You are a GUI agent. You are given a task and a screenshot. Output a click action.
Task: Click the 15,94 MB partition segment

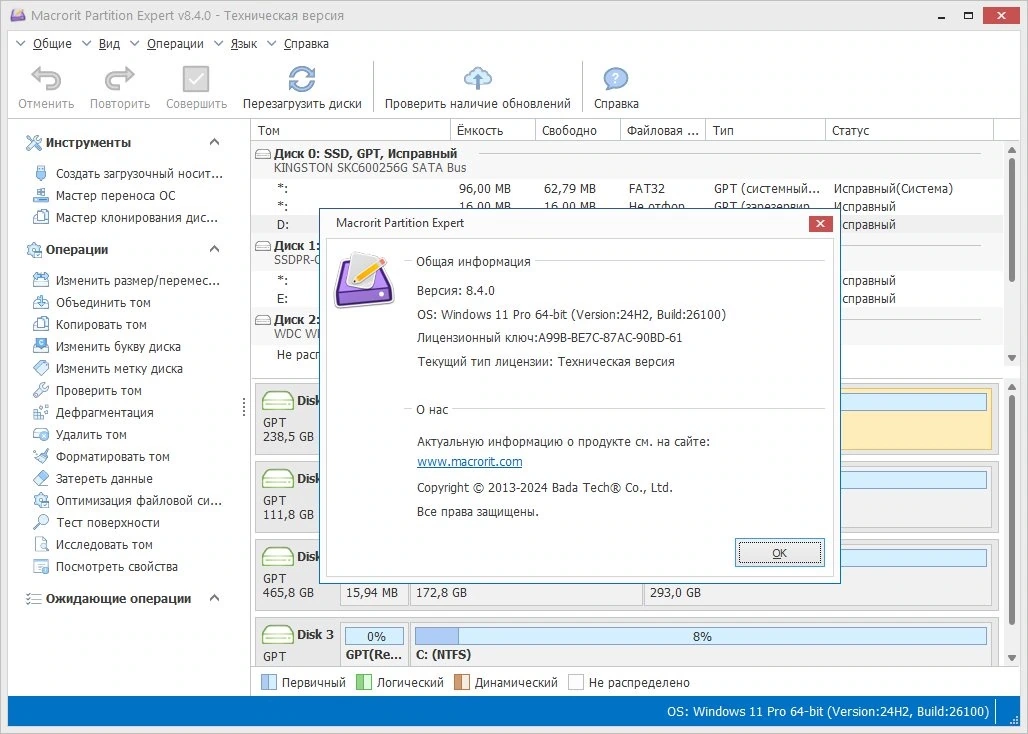pyautogui.click(x=372, y=592)
